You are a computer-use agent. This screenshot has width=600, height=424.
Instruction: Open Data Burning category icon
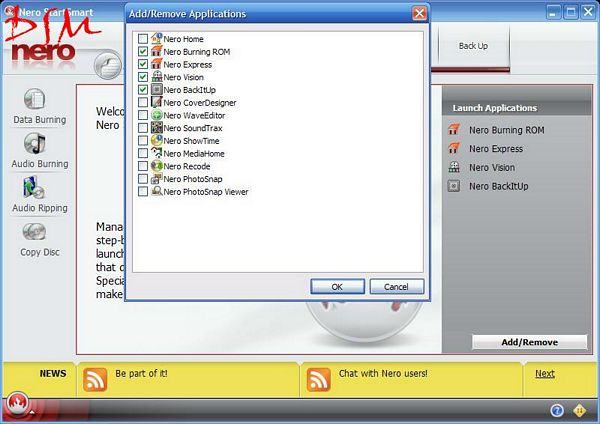[x=36, y=101]
